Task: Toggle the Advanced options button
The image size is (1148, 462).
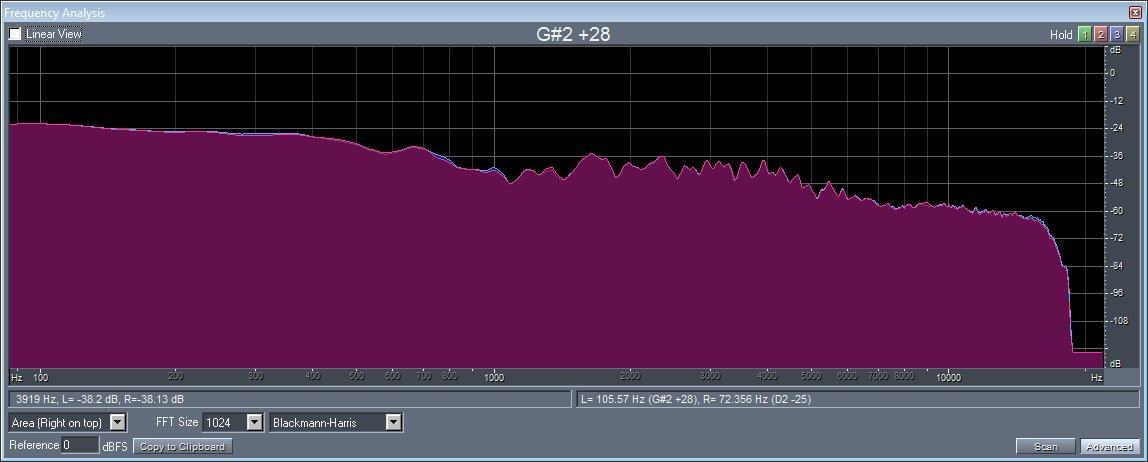Action: pyautogui.click(x=1109, y=446)
